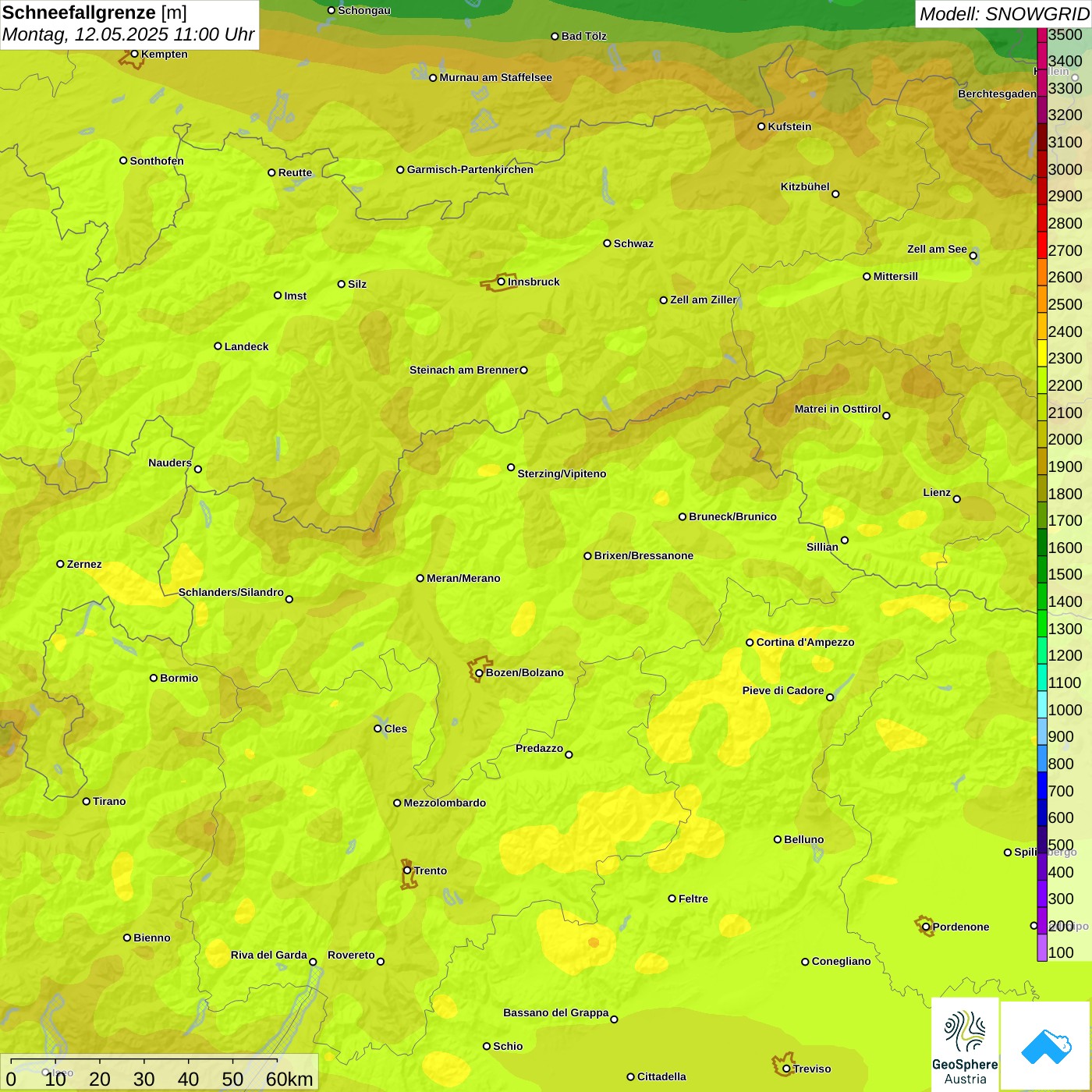Click the "Garmisch-Partenkirchen" map label
This screenshot has width=1092, height=1092.
[x=470, y=169]
